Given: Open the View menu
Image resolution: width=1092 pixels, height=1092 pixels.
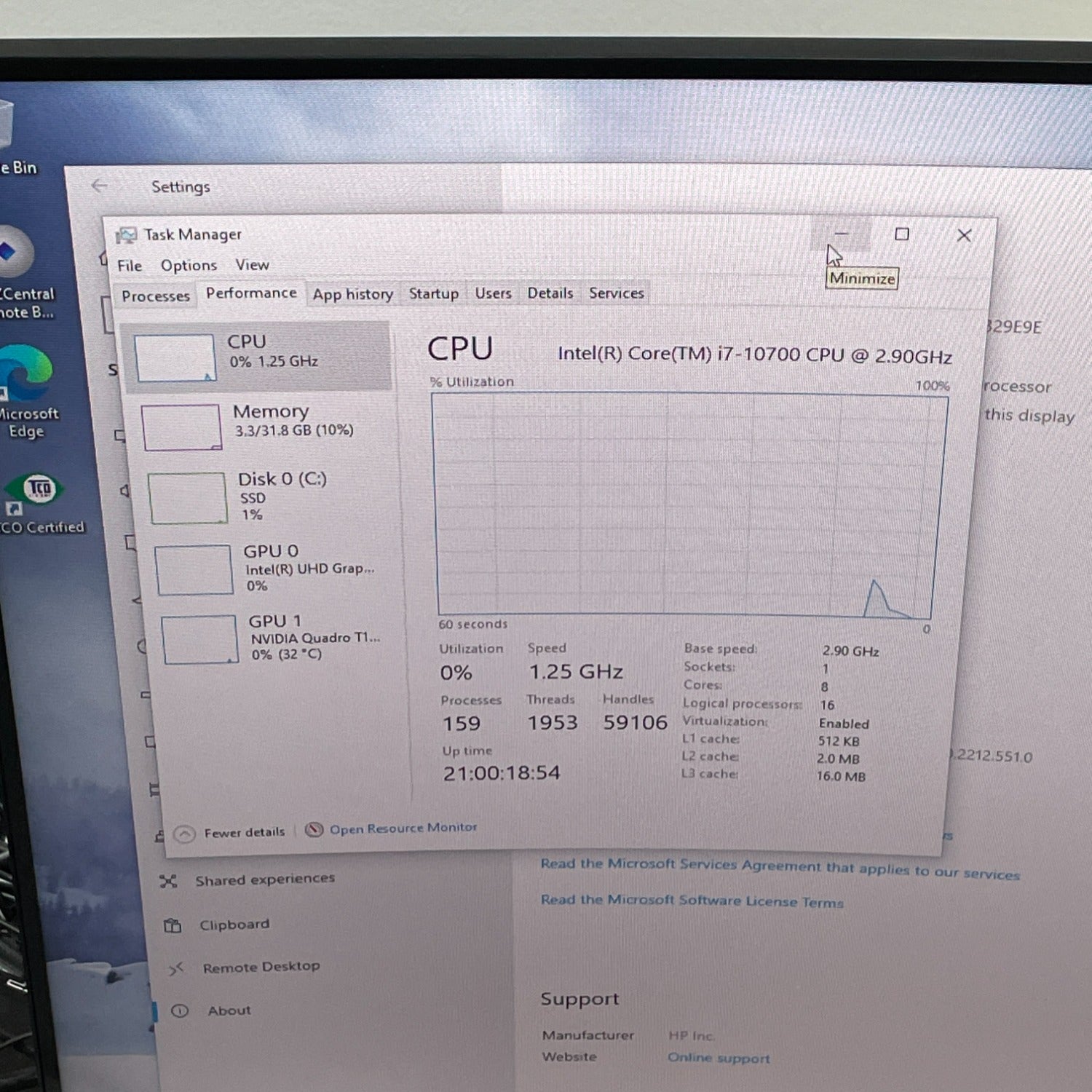Looking at the screenshot, I should [x=252, y=265].
